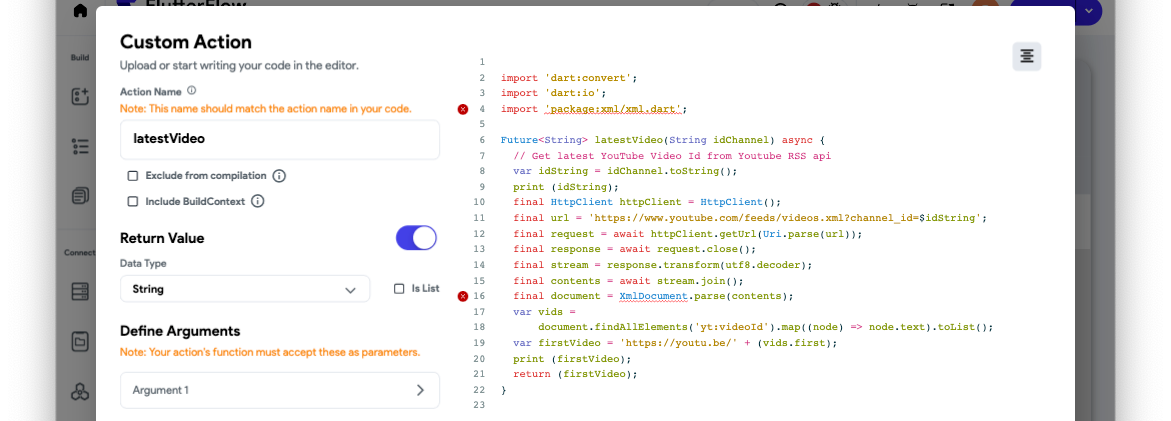Image resolution: width=1171 pixels, height=421 pixels.
Task: Click the comment about the Youtube RSS api
Action: pos(672,156)
